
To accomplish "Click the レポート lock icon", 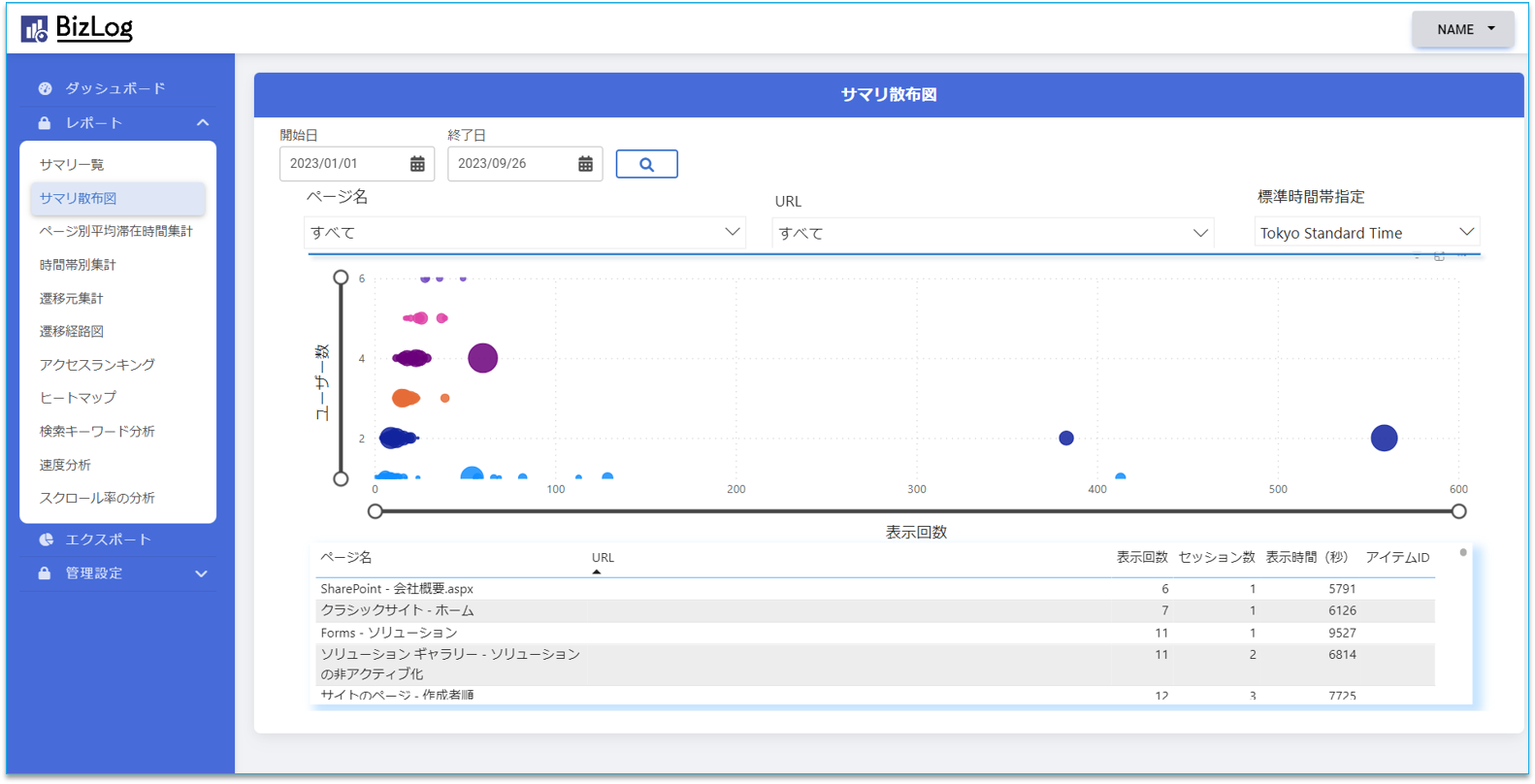I will point(45,123).
